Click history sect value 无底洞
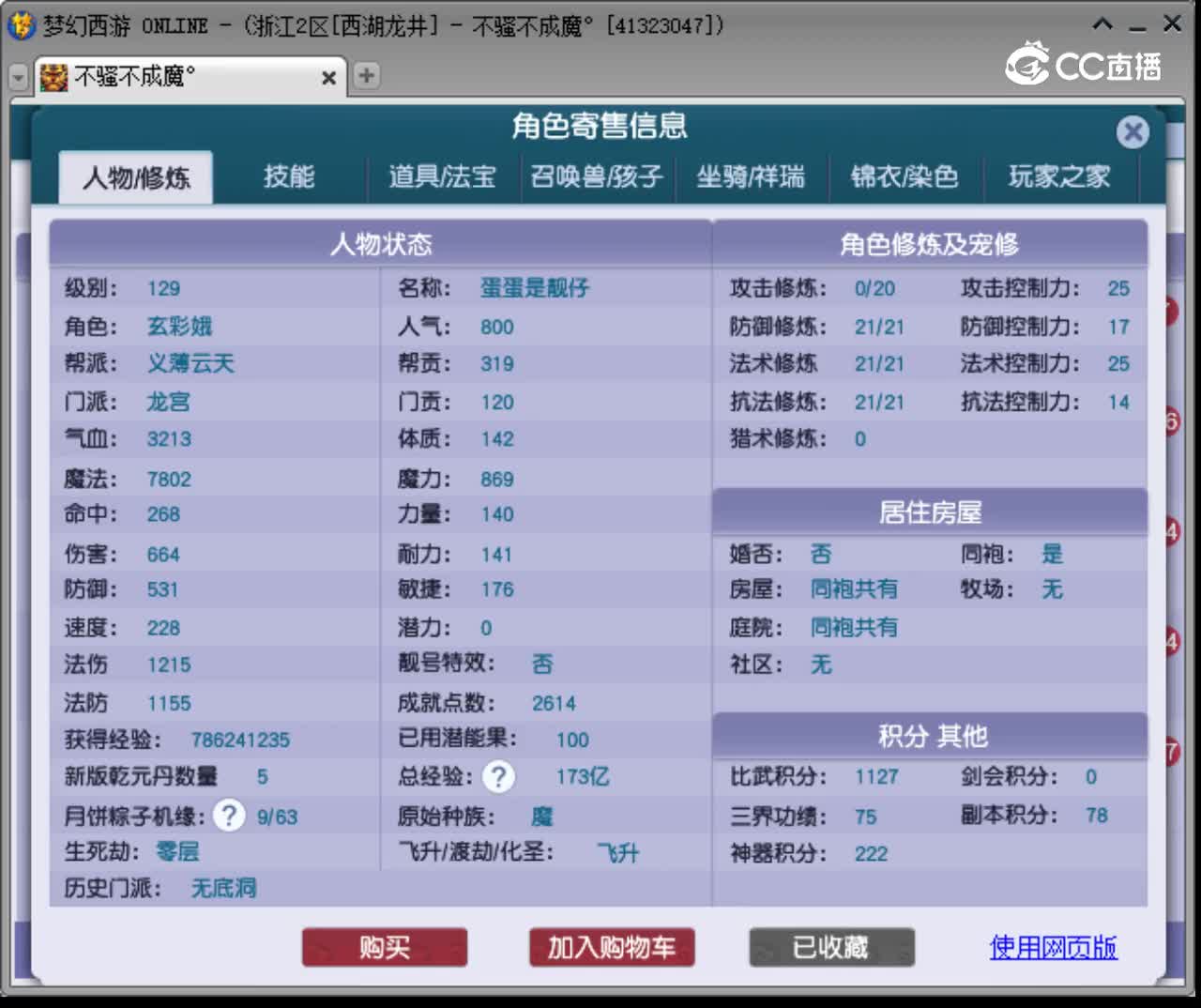 [223, 888]
